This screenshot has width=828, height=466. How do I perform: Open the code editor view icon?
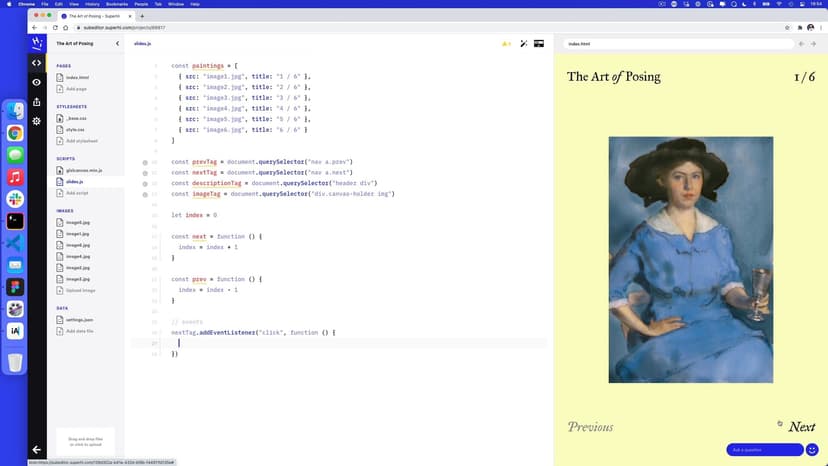pos(37,63)
